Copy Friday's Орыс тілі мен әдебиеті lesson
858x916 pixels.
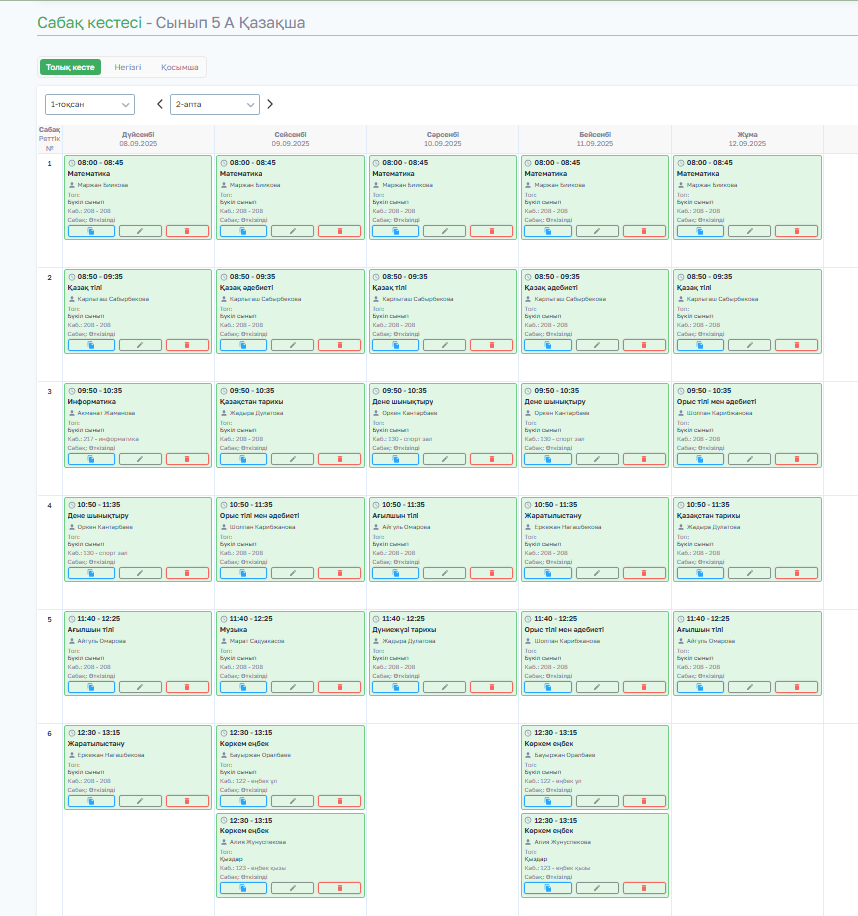pyautogui.click(x=700, y=459)
